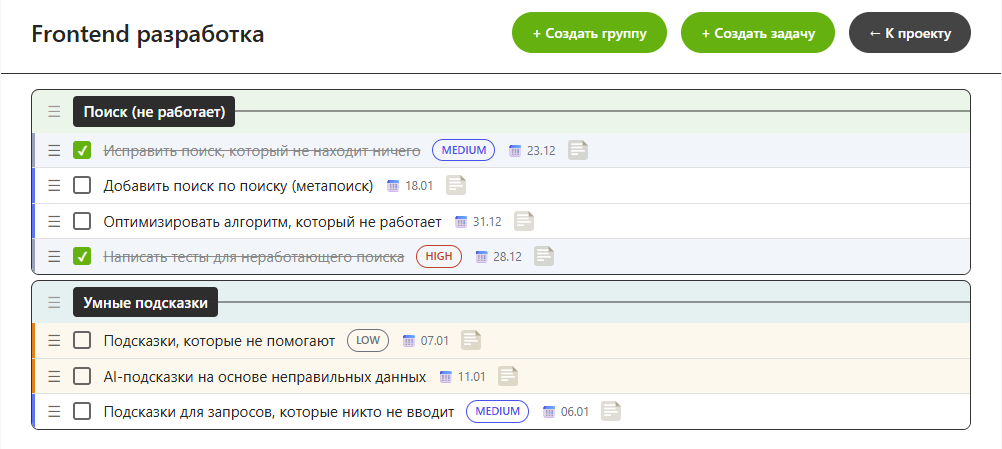Click the LOW priority badge

368,340
